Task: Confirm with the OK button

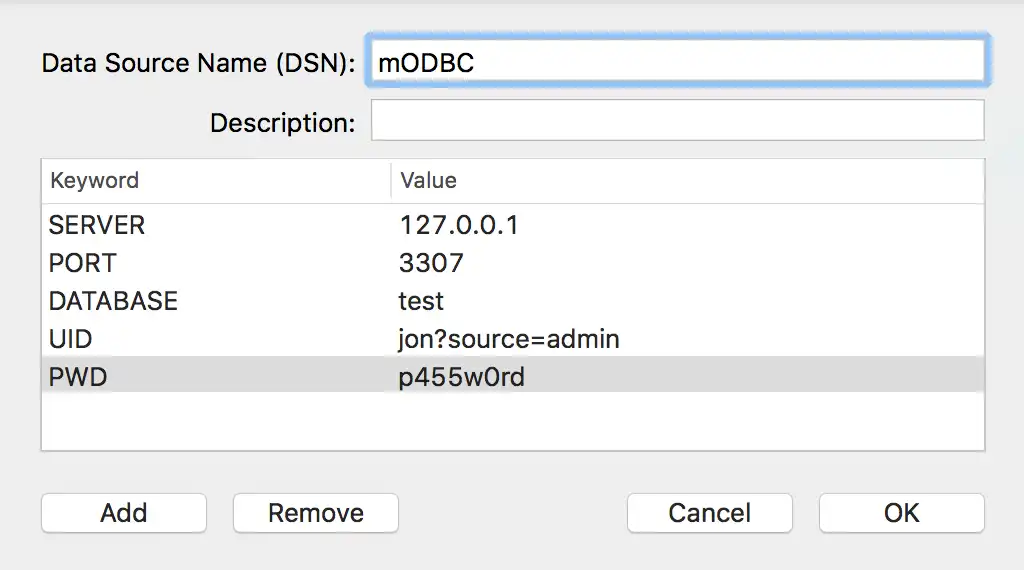Action: (x=901, y=513)
